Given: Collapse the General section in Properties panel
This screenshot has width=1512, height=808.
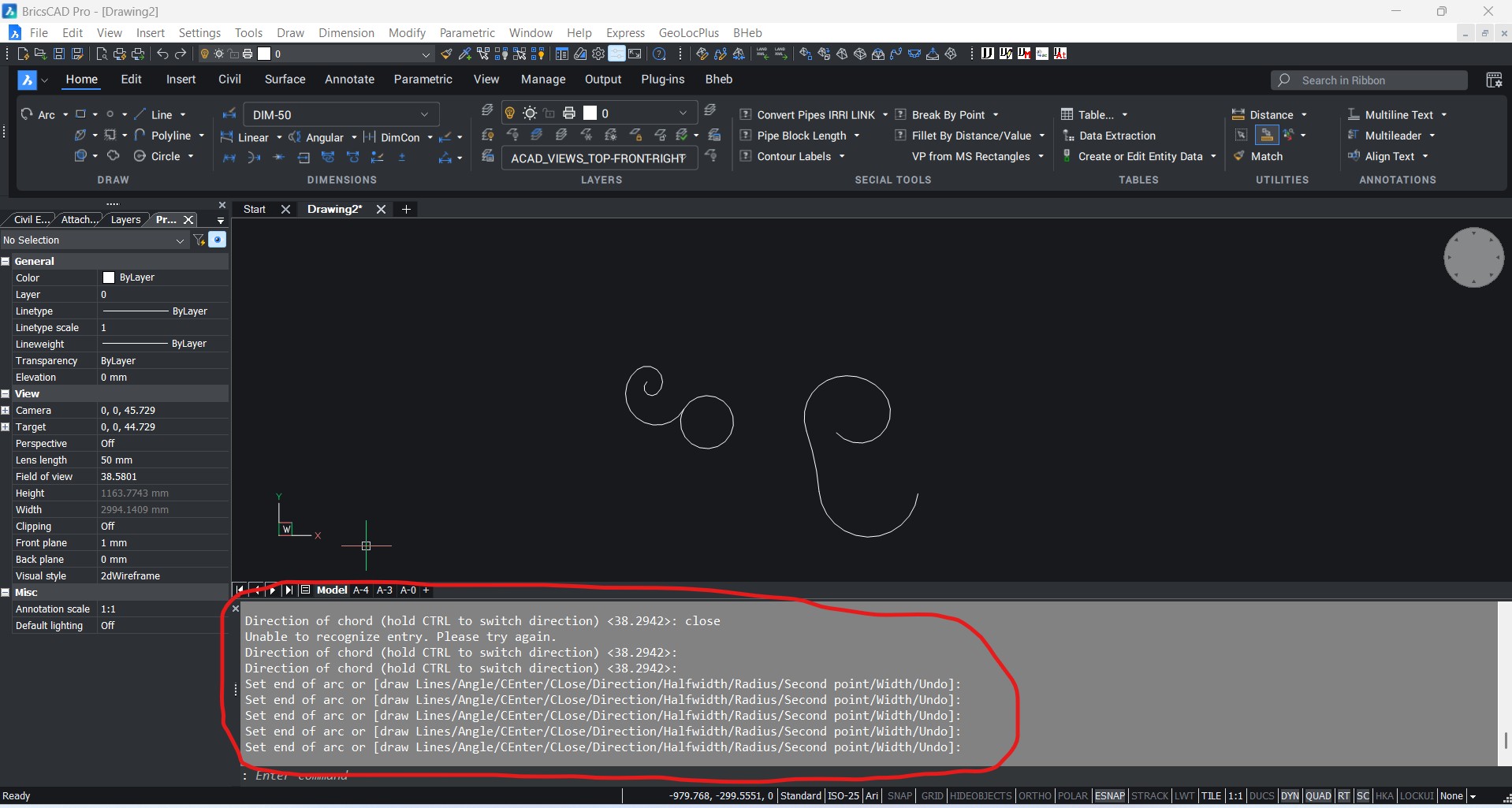Looking at the screenshot, I should point(6,261).
